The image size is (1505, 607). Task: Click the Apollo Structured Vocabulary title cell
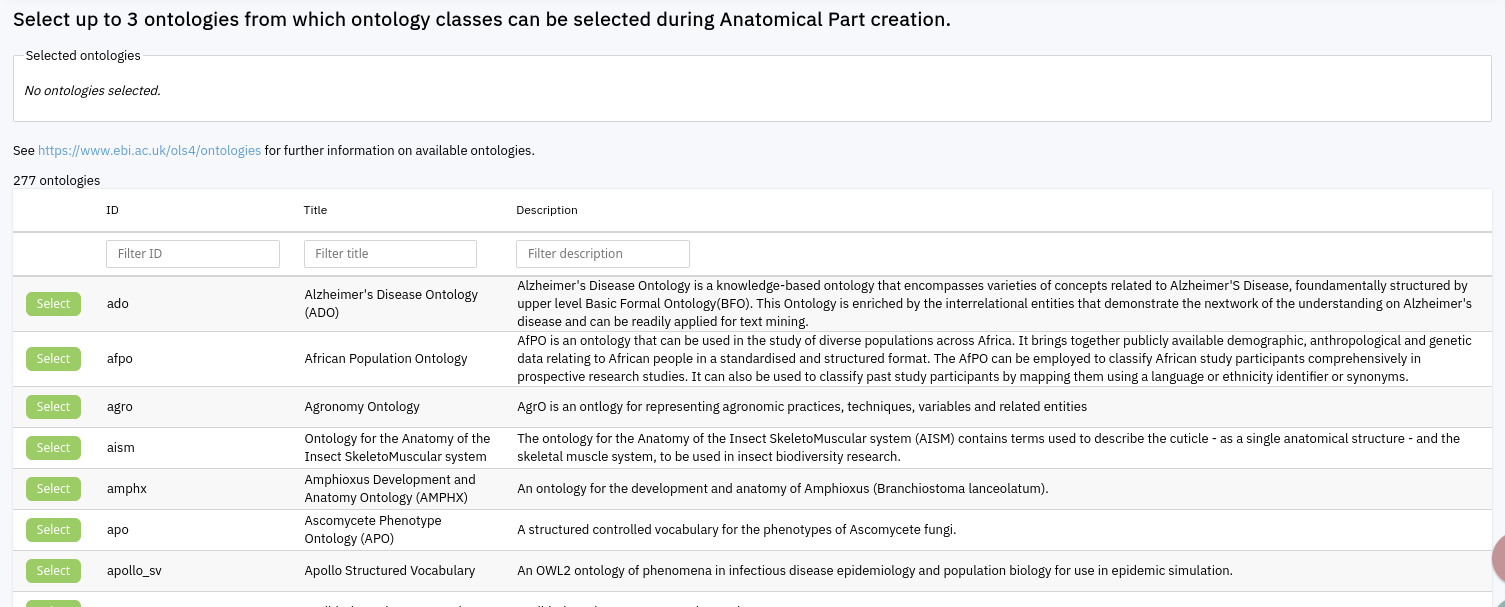coord(389,571)
